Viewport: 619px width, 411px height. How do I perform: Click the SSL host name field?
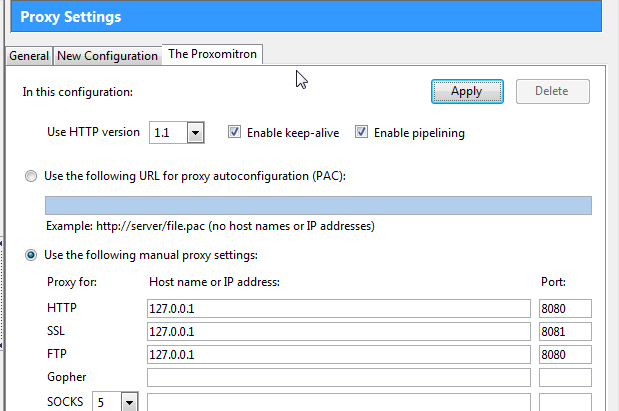point(338,331)
